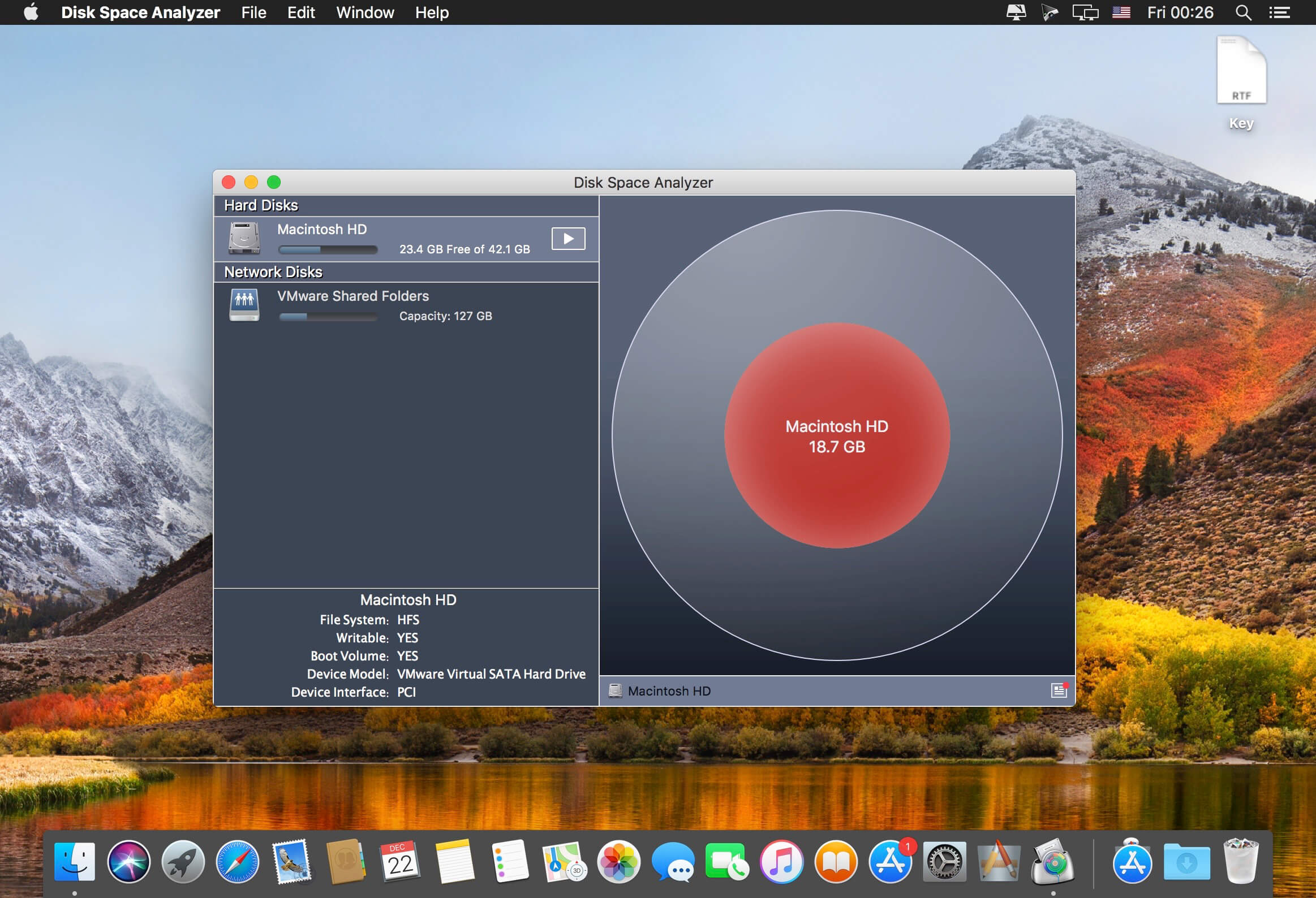1316x898 pixels.
Task: Click the screen mirroring displays menu icon
Action: point(1085,12)
